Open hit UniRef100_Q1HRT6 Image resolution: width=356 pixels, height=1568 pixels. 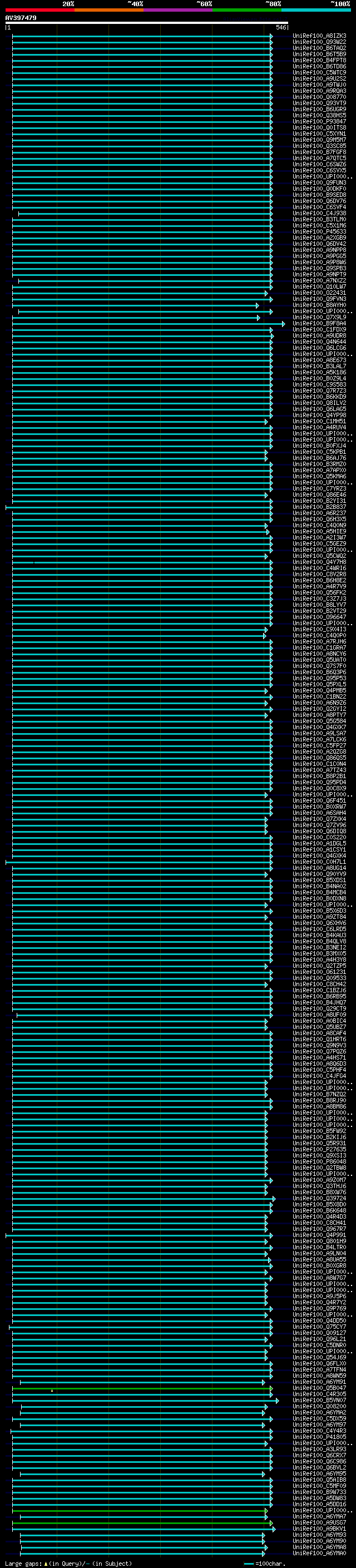tap(319, 1038)
